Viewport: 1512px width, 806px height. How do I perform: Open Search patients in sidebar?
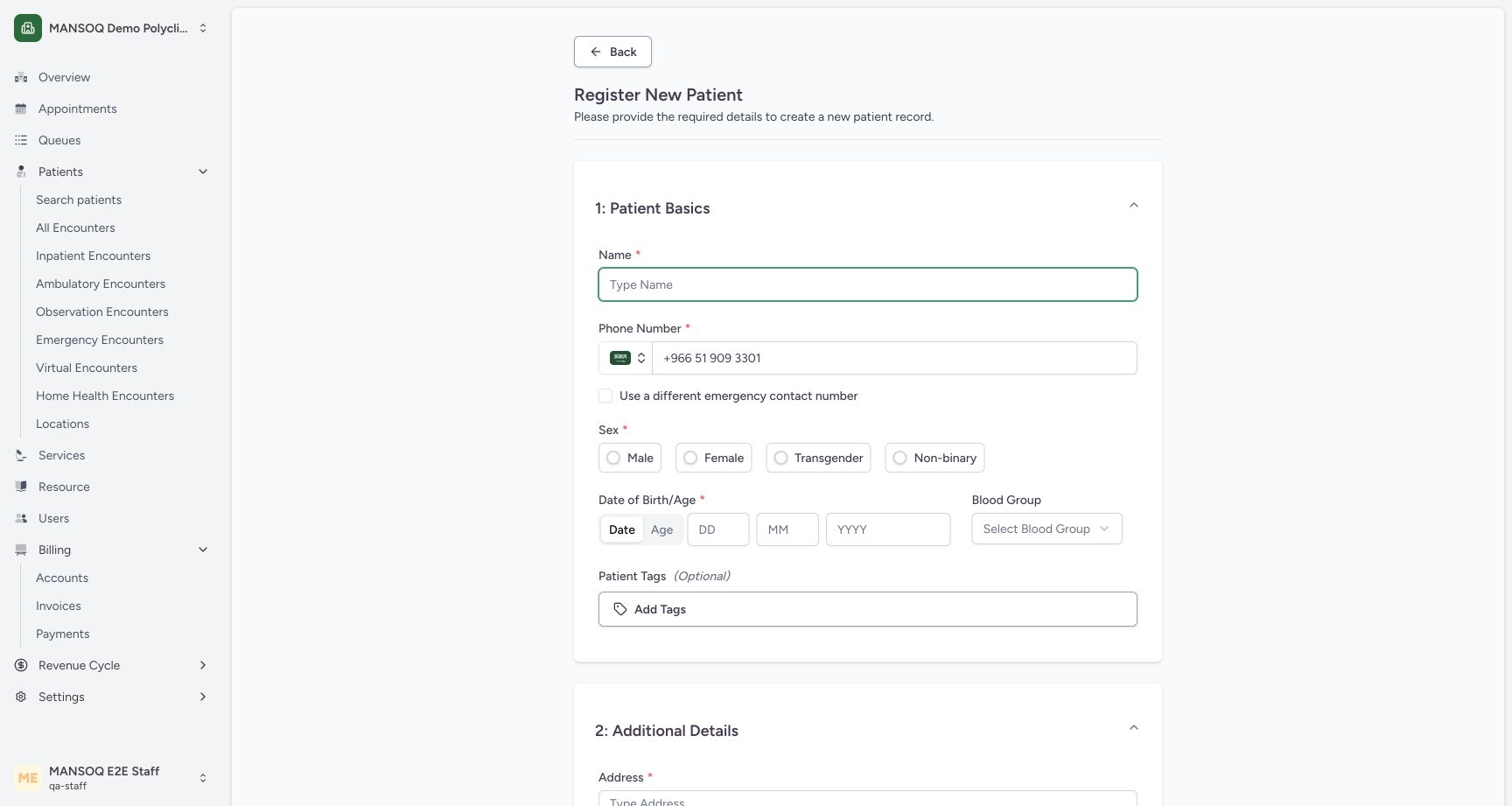coord(79,200)
